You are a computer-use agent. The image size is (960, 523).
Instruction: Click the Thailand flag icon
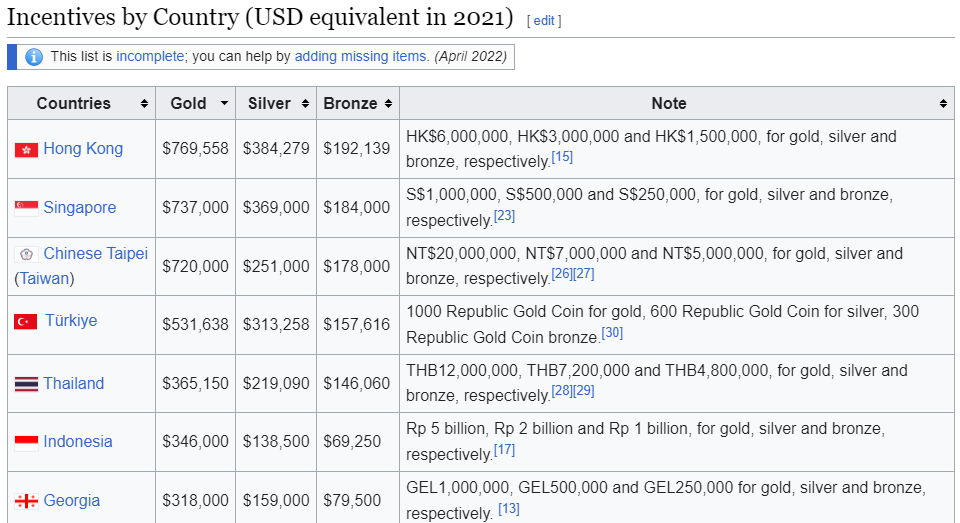(26, 384)
